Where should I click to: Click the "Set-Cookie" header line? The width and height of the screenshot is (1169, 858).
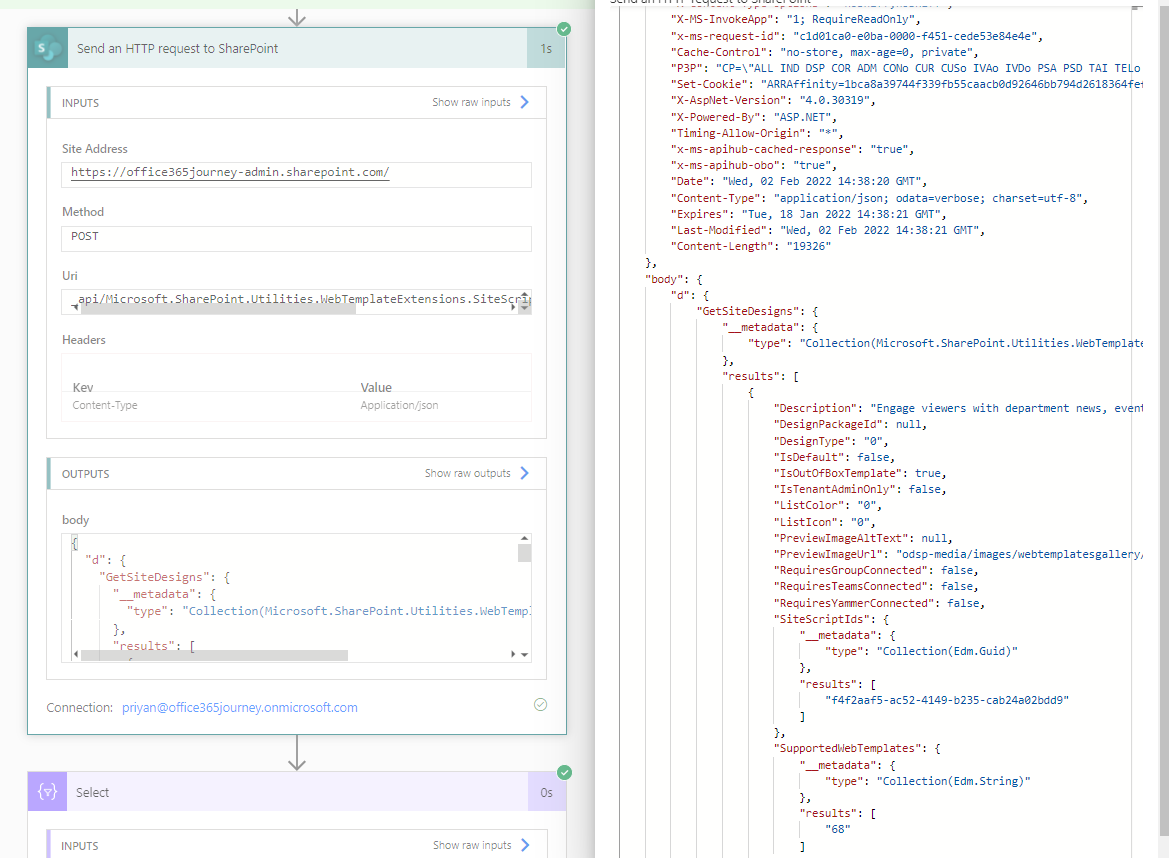pos(907,84)
